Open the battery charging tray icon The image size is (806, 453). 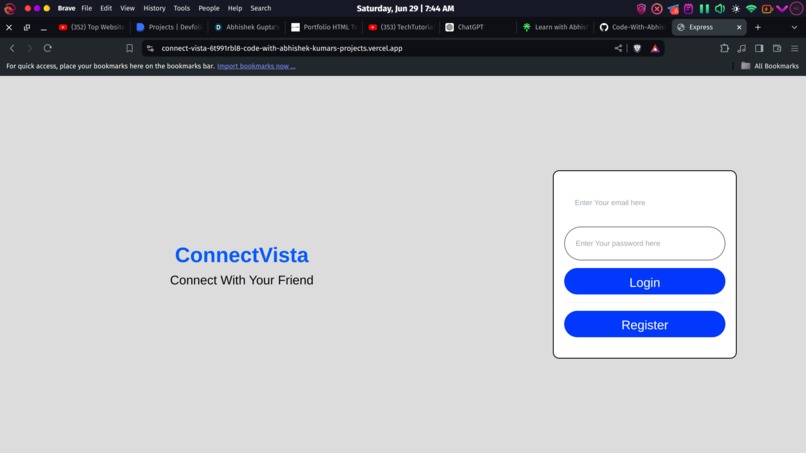click(767, 9)
